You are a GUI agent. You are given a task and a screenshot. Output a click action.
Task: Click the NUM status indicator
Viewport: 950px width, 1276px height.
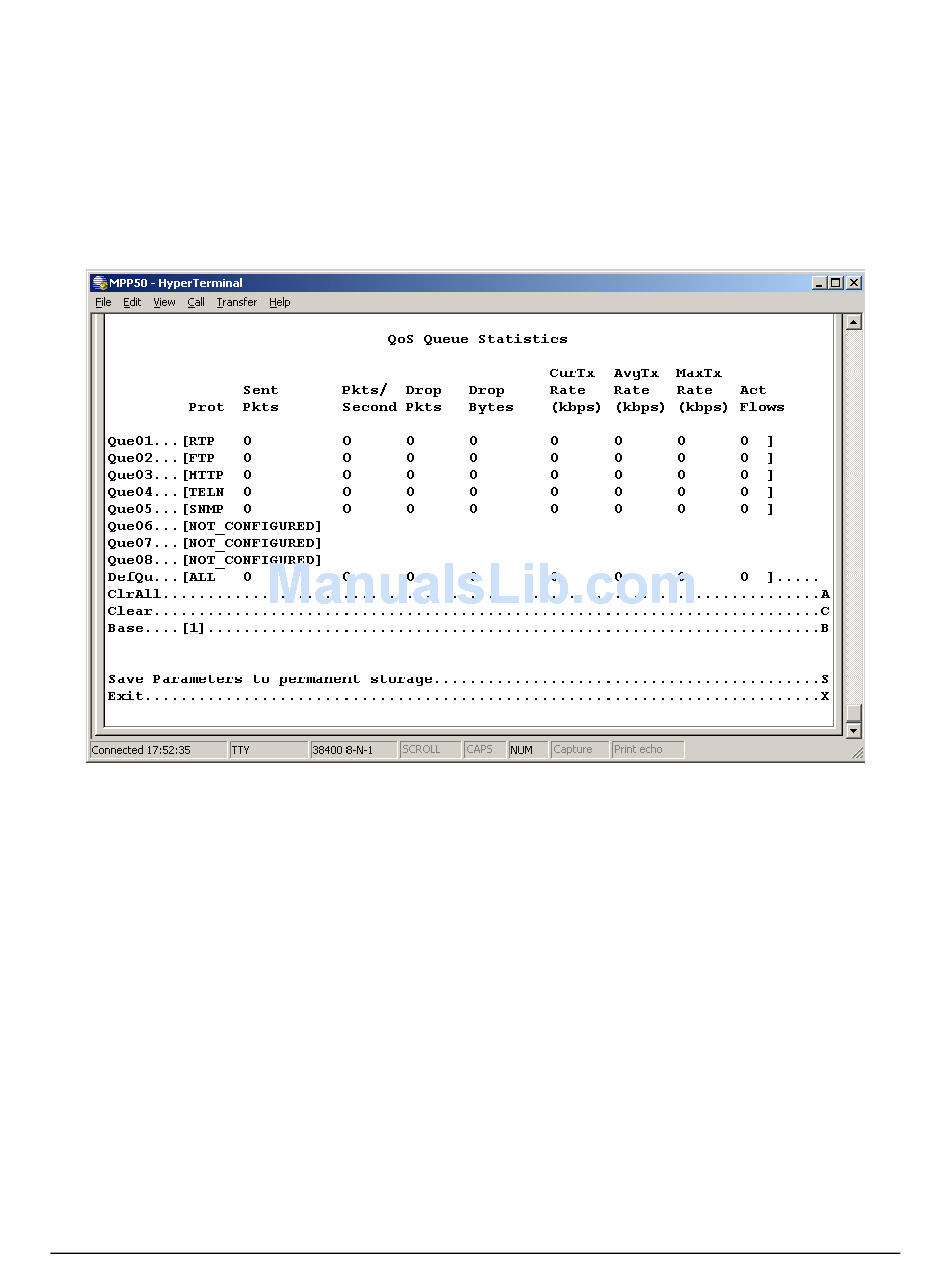[x=528, y=750]
